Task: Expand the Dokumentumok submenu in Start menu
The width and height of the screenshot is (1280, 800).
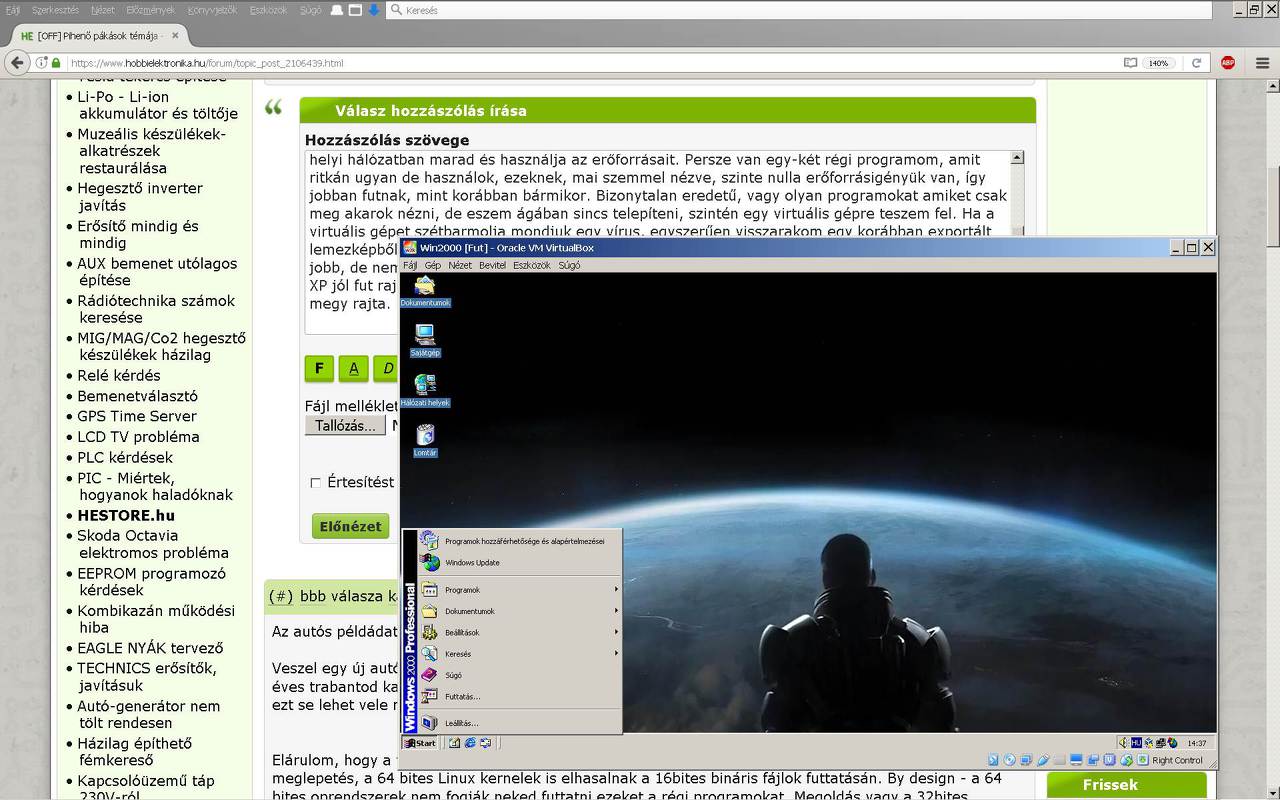Action: [519, 611]
